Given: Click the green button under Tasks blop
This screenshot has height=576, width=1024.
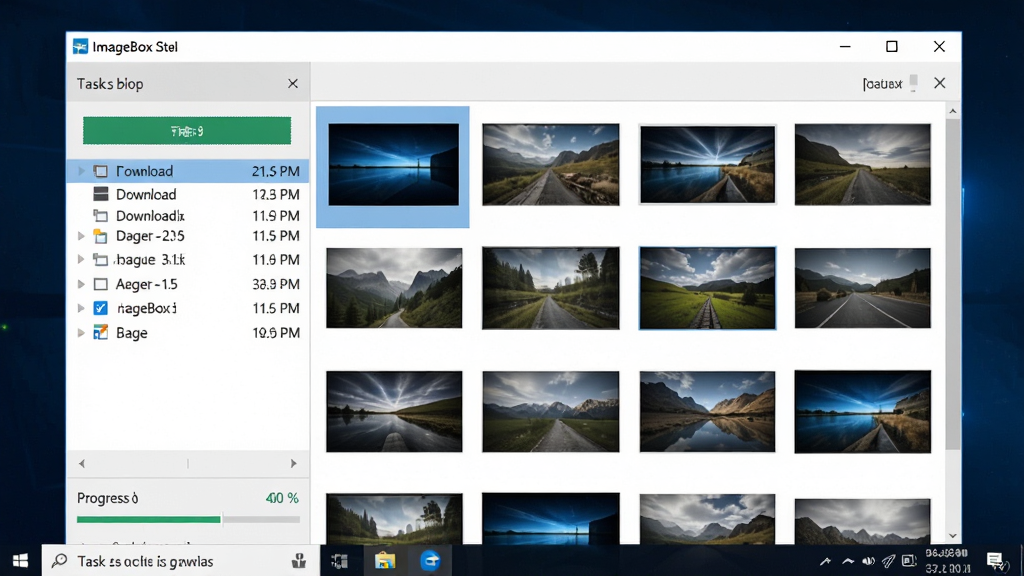Looking at the screenshot, I should [x=187, y=131].
